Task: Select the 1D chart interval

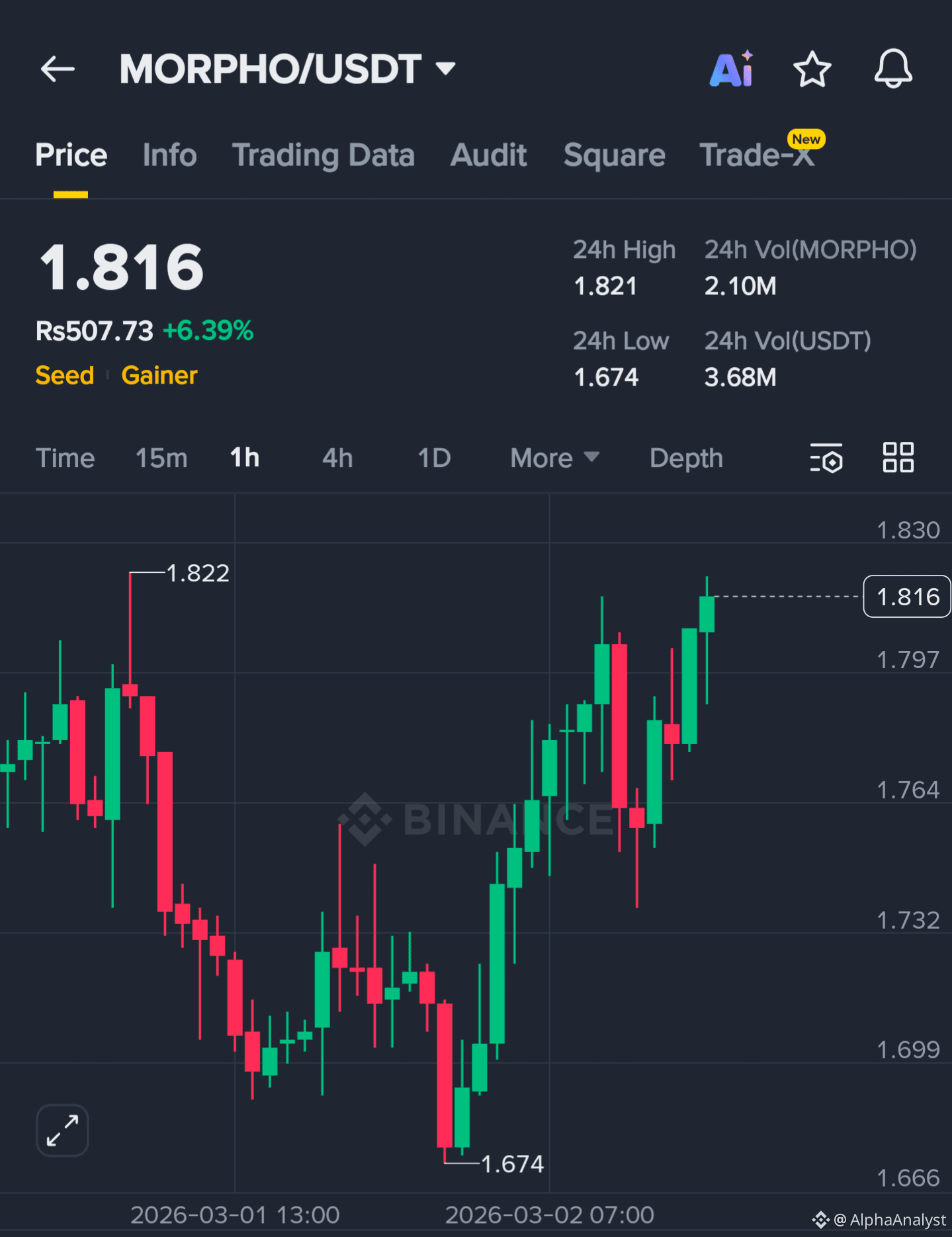Action: click(x=434, y=458)
